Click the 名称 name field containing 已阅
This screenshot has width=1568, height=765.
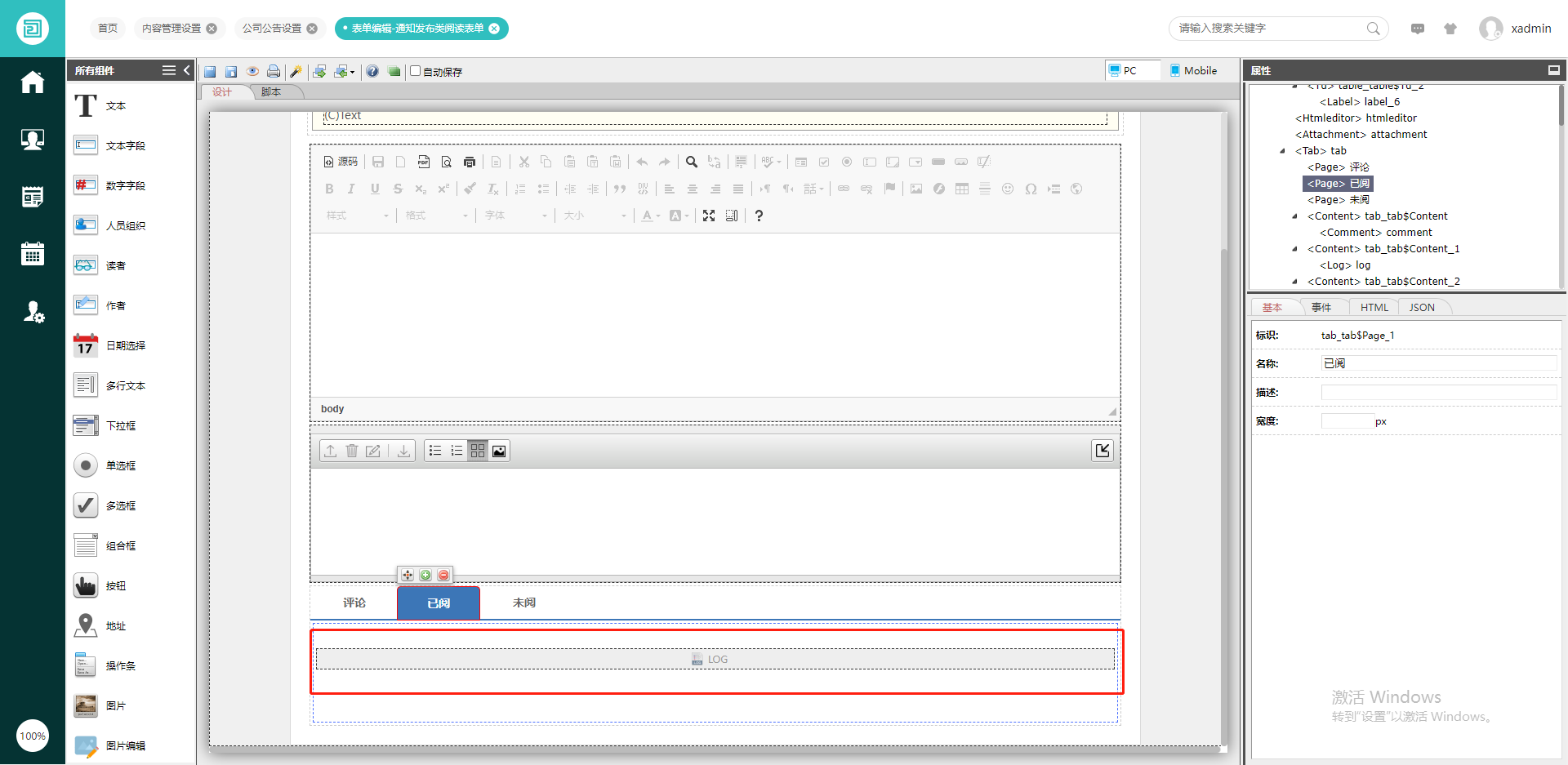[x=1439, y=363]
